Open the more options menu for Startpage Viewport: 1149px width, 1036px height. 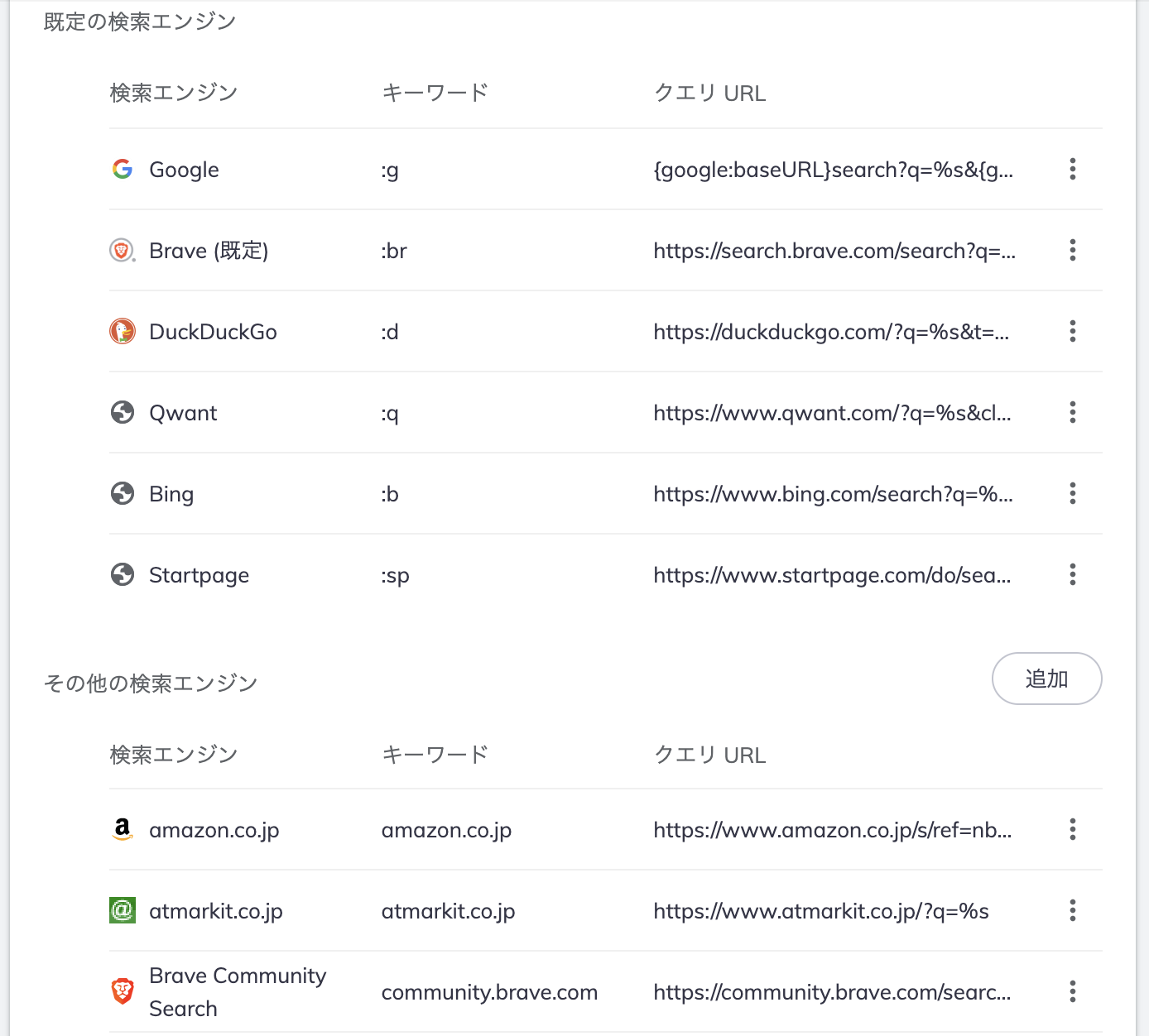click(x=1072, y=574)
